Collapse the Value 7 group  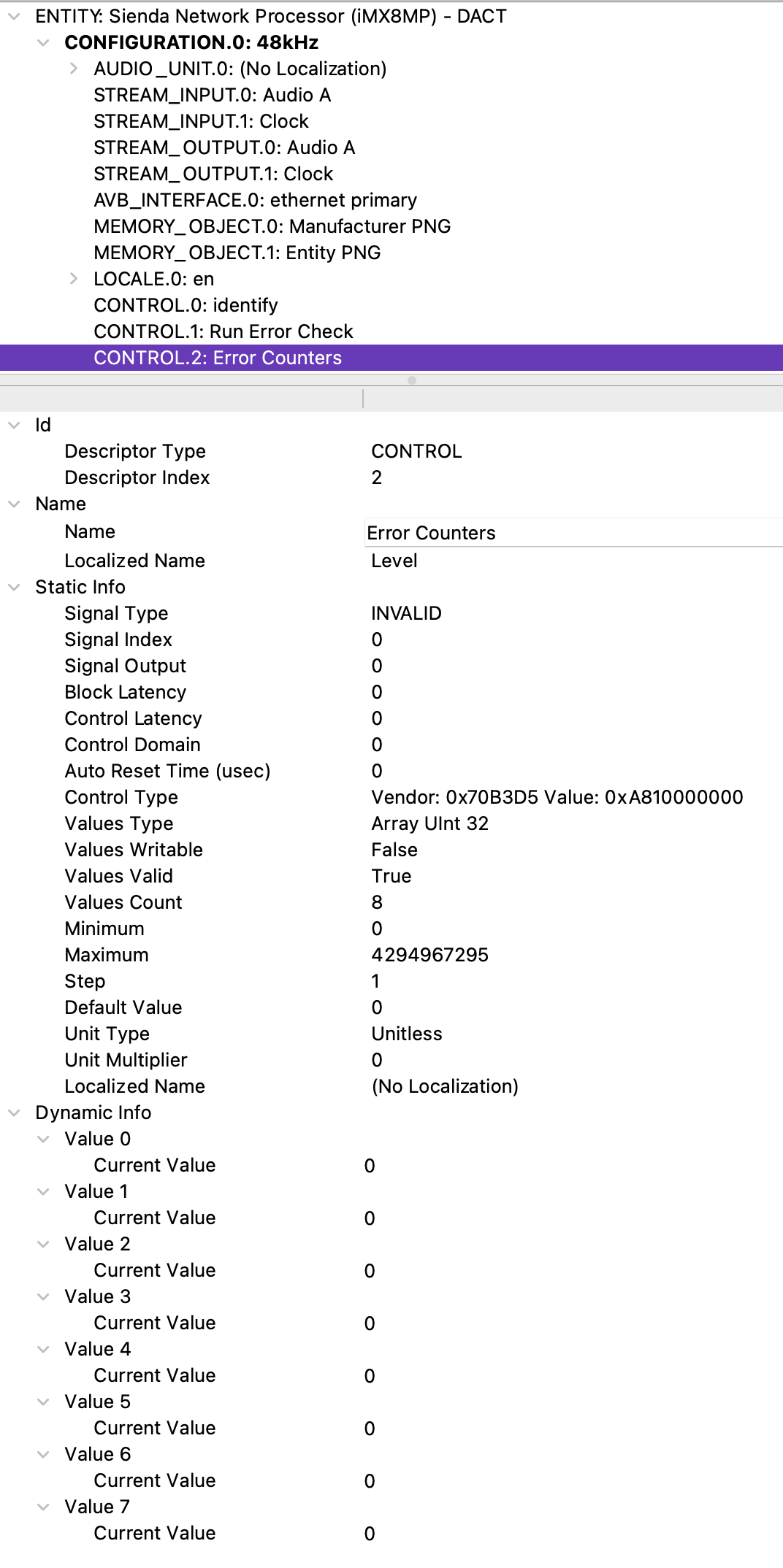point(43,1507)
